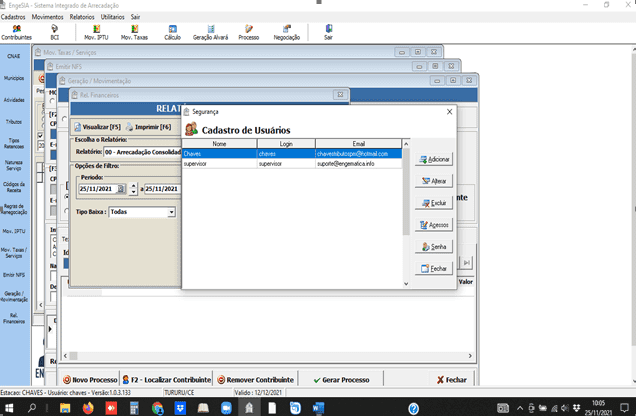The width and height of the screenshot is (636, 416).
Task: Open the Relatórios menu
Action: click(x=82, y=17)
